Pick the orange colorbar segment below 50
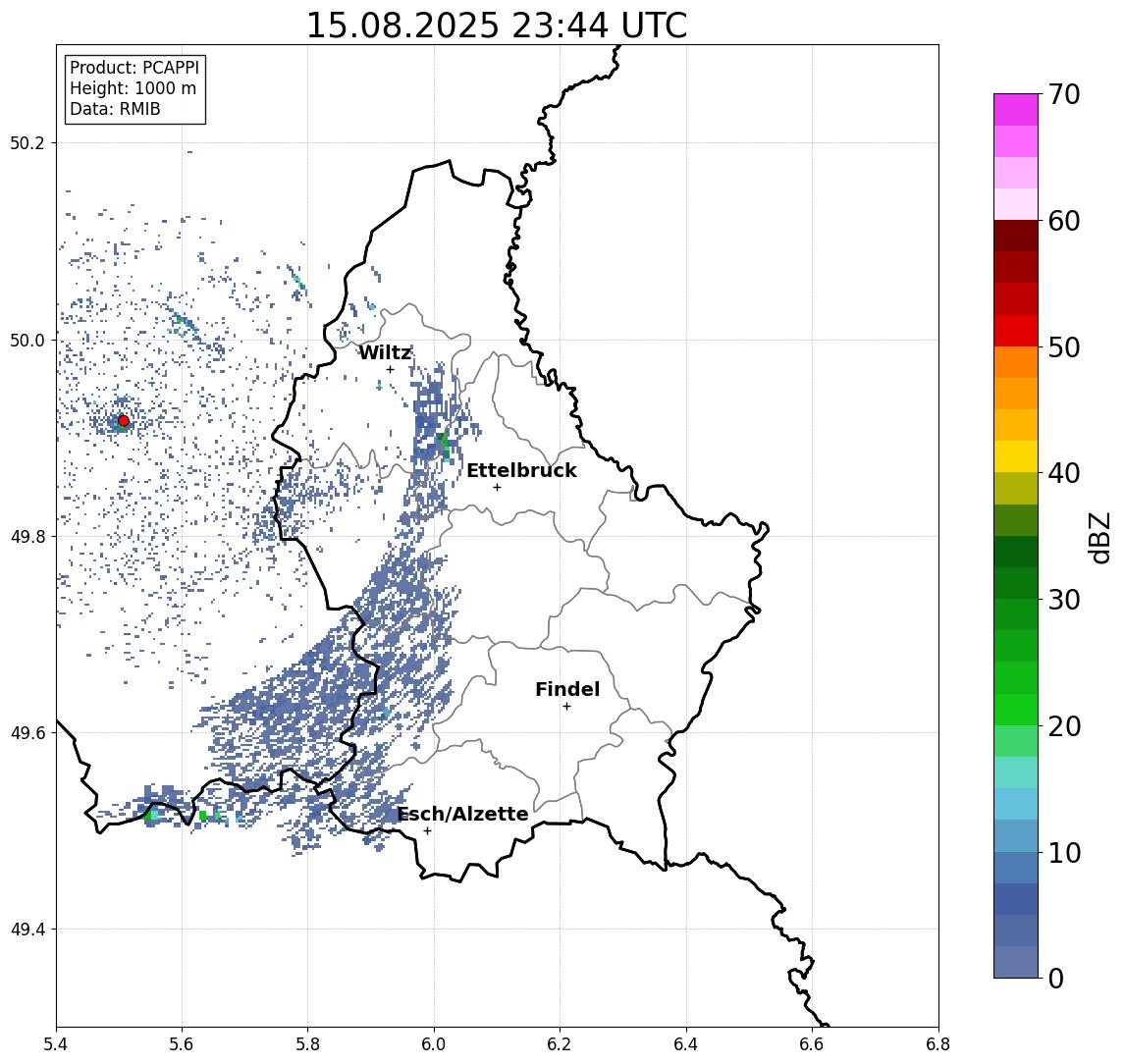Screen dimensions: 1124x1064 (x=1016, y=362)
